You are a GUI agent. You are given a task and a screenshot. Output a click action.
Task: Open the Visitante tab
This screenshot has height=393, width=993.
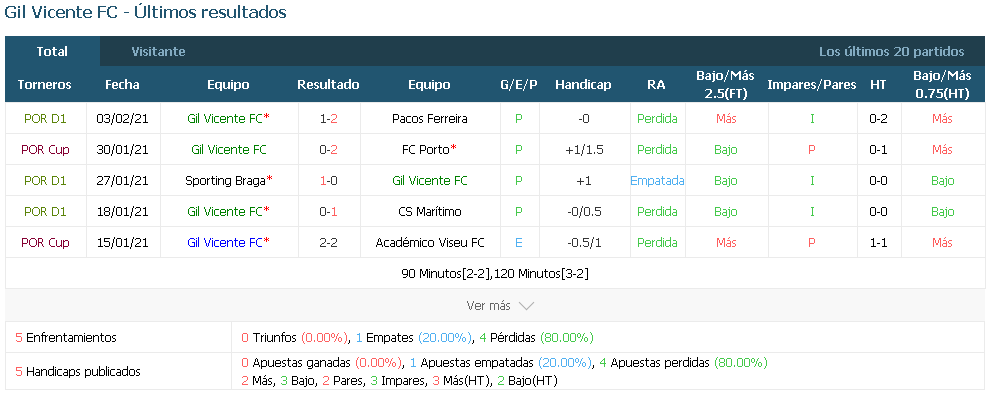tap(158, 52)
